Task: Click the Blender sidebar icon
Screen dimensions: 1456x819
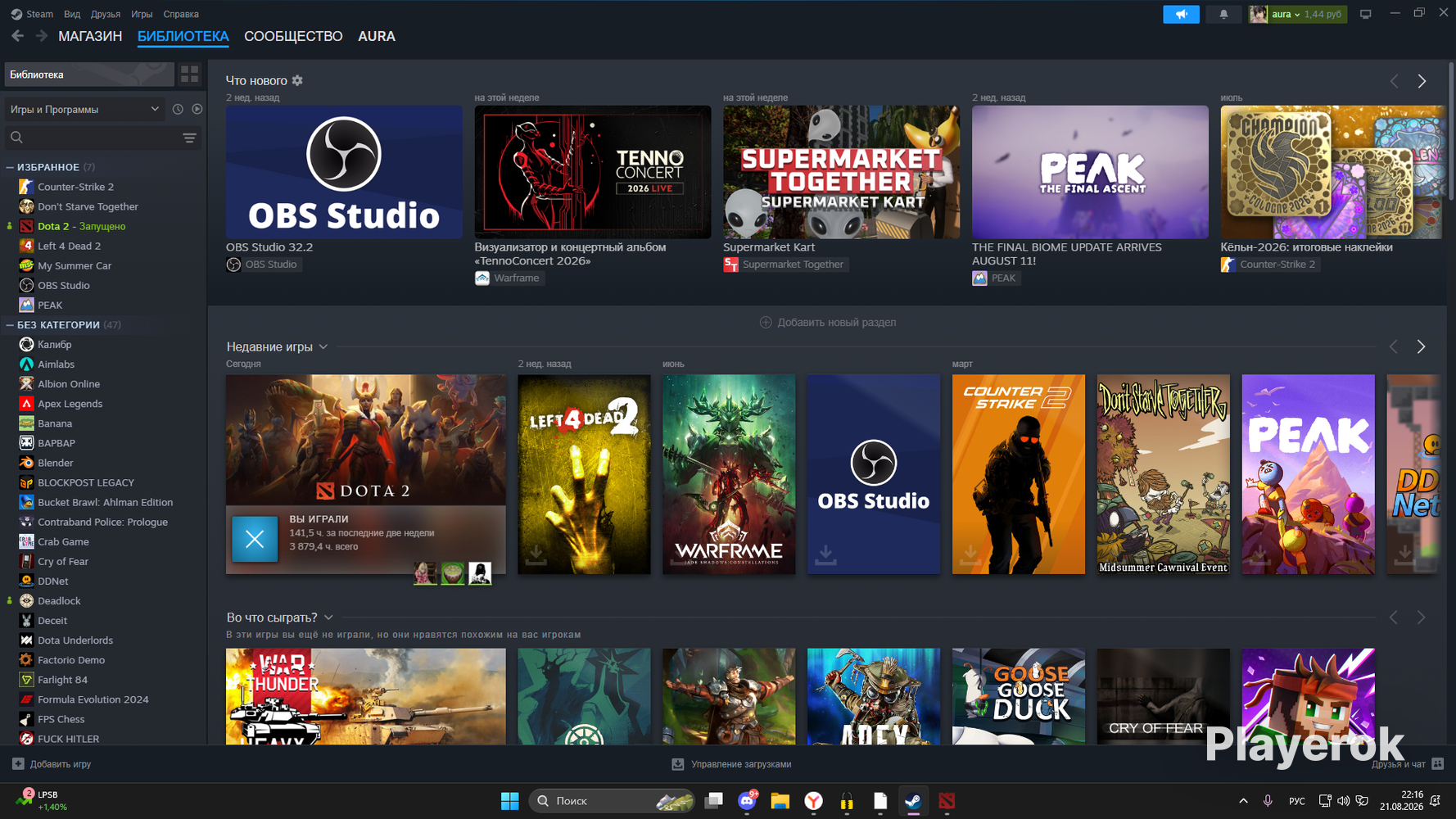Action: pos(26,463)
